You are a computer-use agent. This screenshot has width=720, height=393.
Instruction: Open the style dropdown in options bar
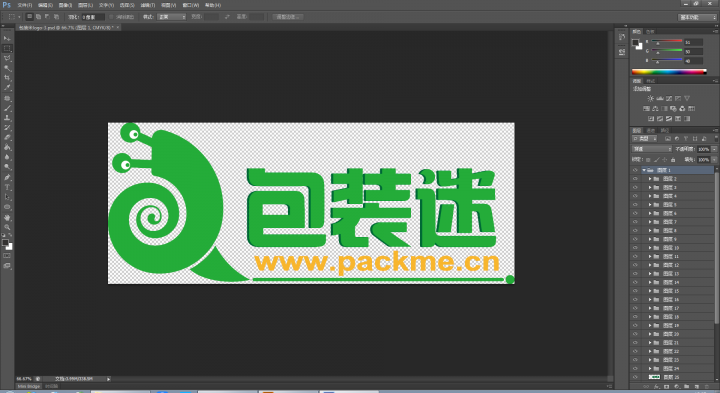point(171,17)
